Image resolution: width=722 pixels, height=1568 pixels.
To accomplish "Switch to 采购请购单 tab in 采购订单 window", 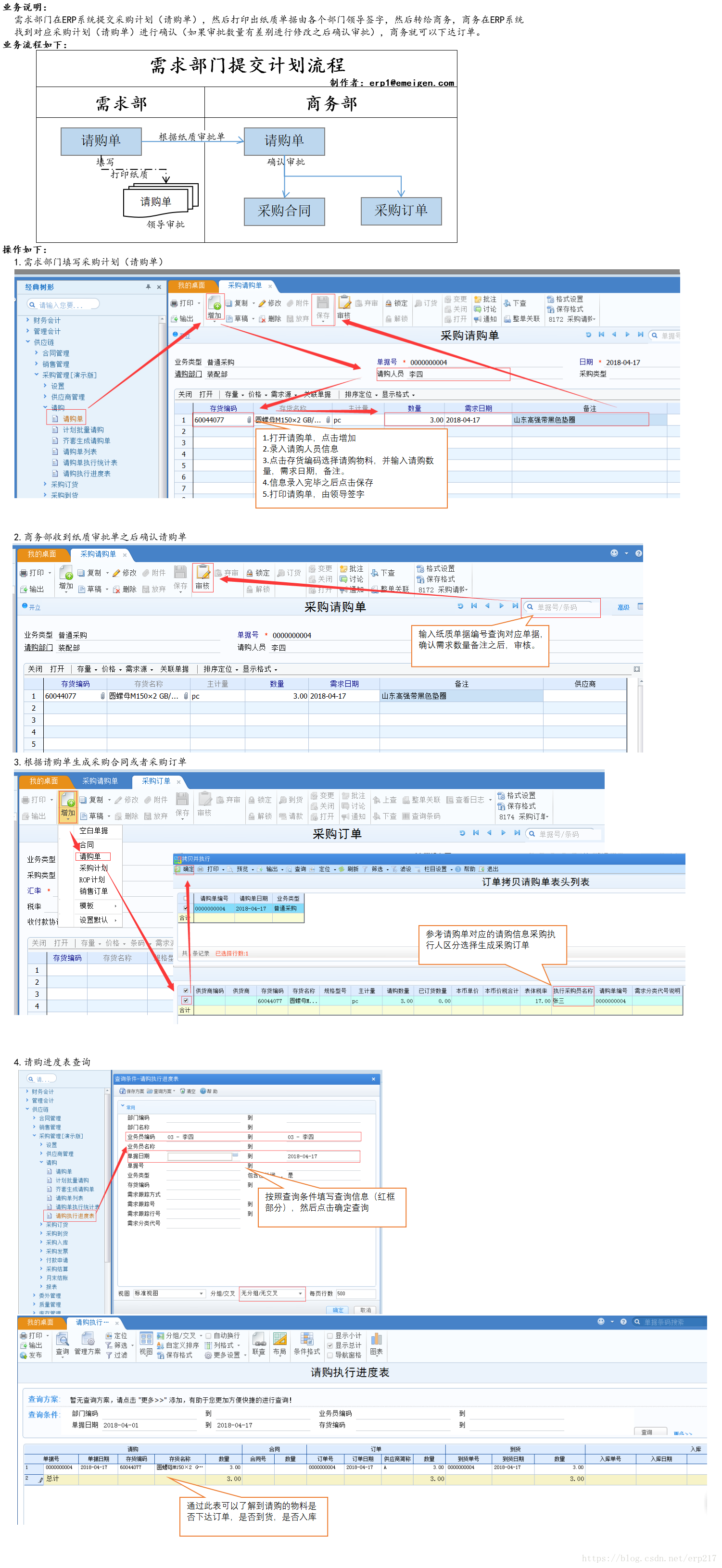I will [x=100, y=781].
